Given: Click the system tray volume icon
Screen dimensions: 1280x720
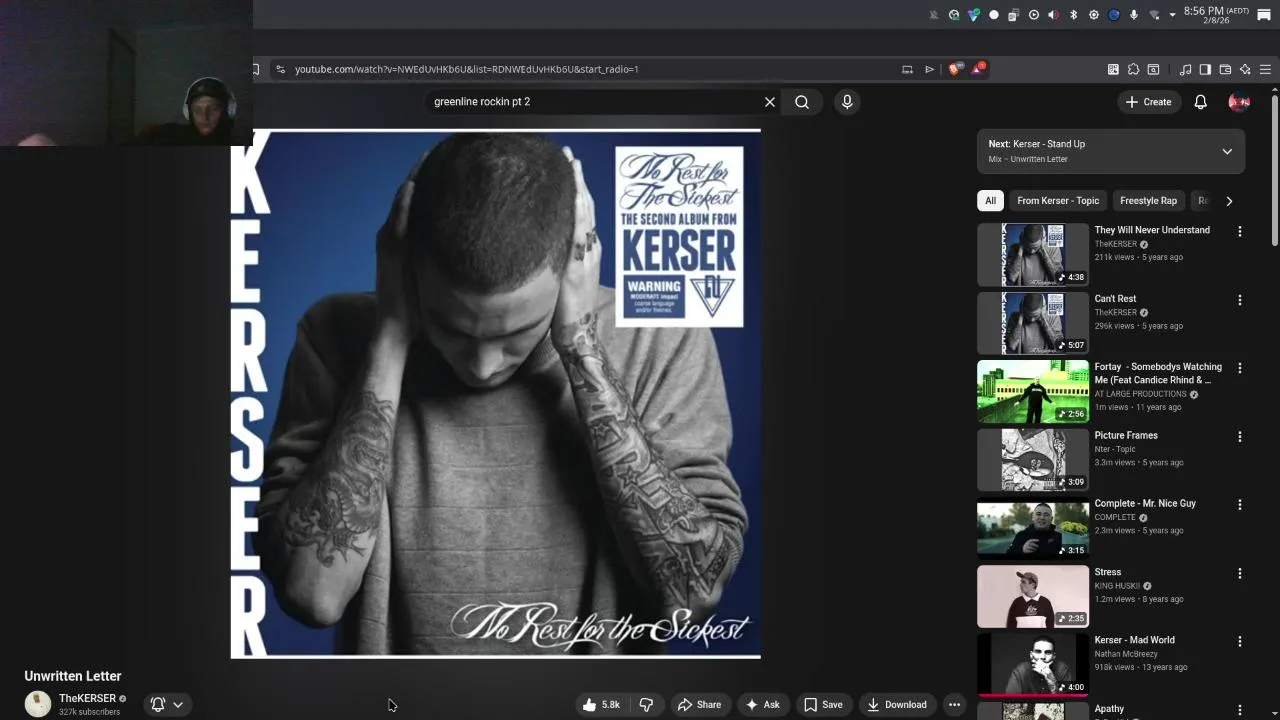Looking at the screenshot, I should click(1053, 15).
